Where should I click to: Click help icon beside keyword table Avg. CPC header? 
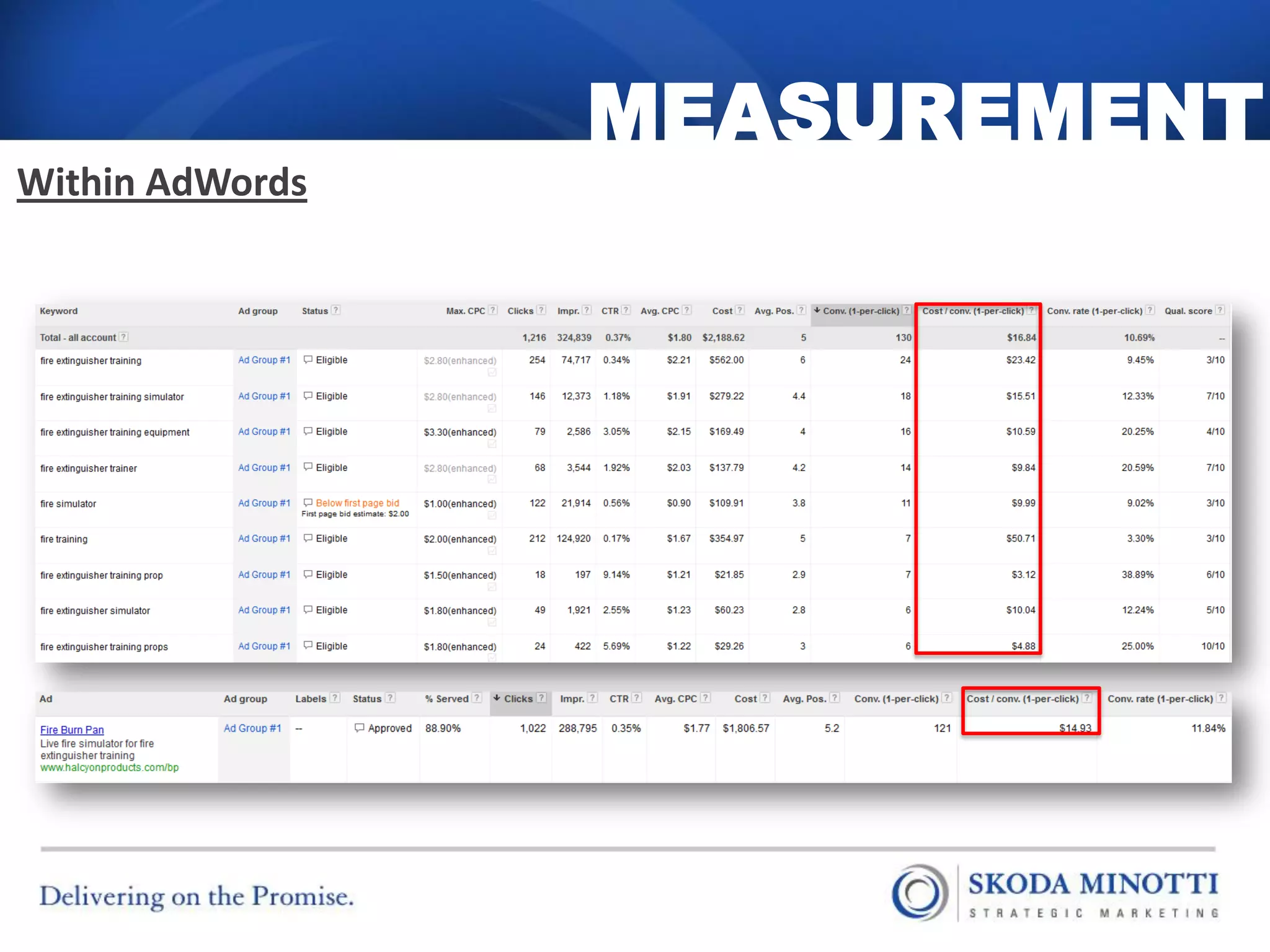point(686,310)
